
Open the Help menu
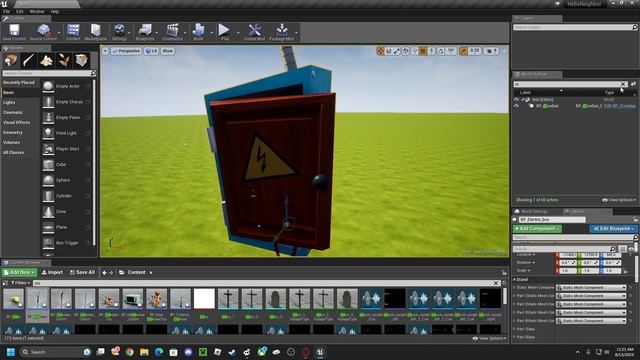55,11
